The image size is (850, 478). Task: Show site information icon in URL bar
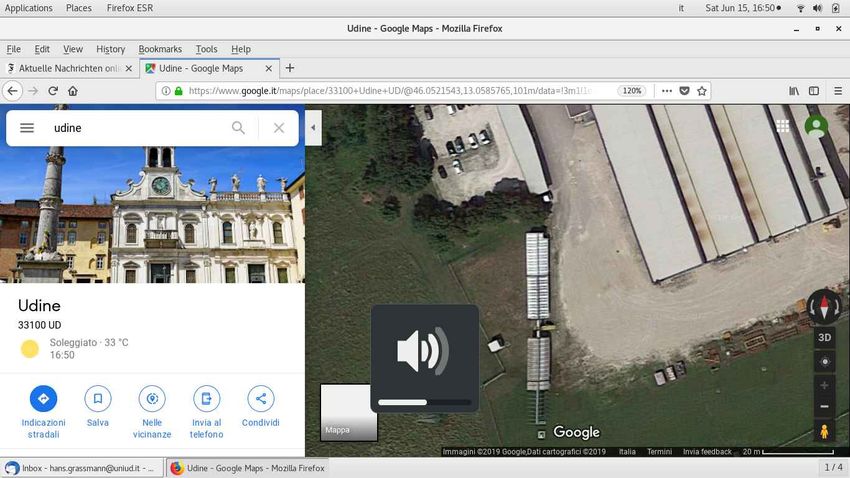166,91
